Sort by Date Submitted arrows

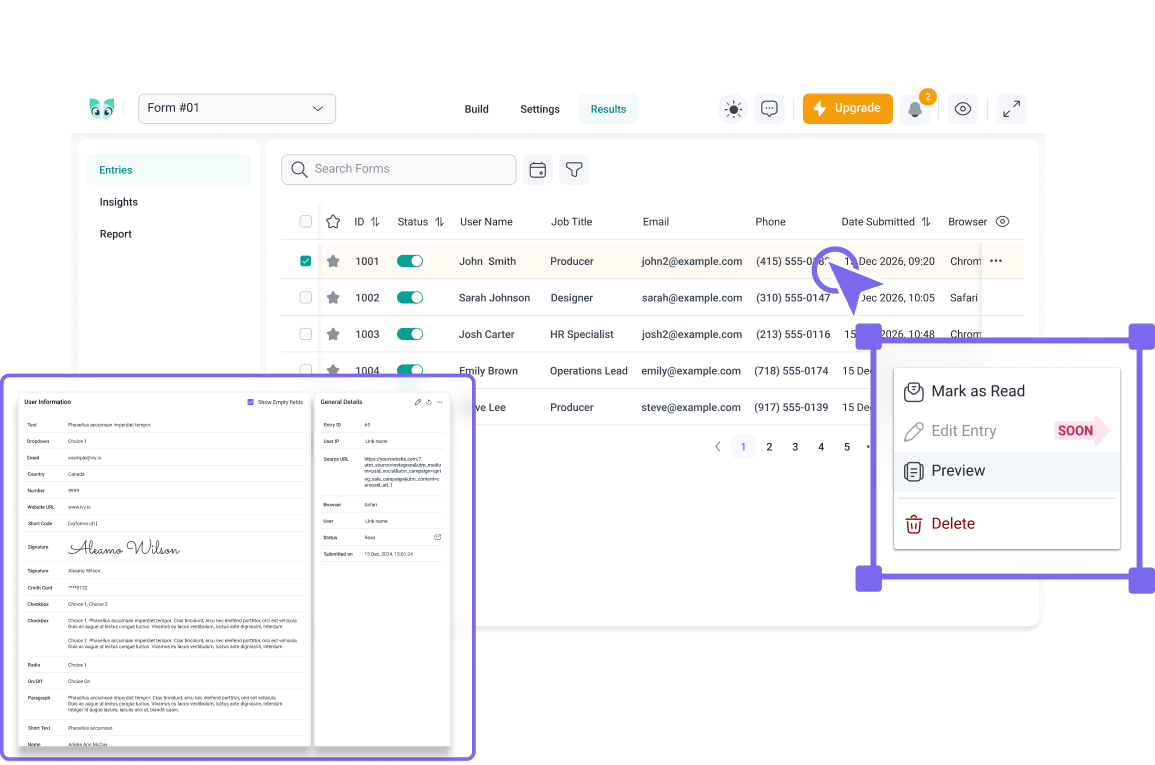[x=926, y=222]
